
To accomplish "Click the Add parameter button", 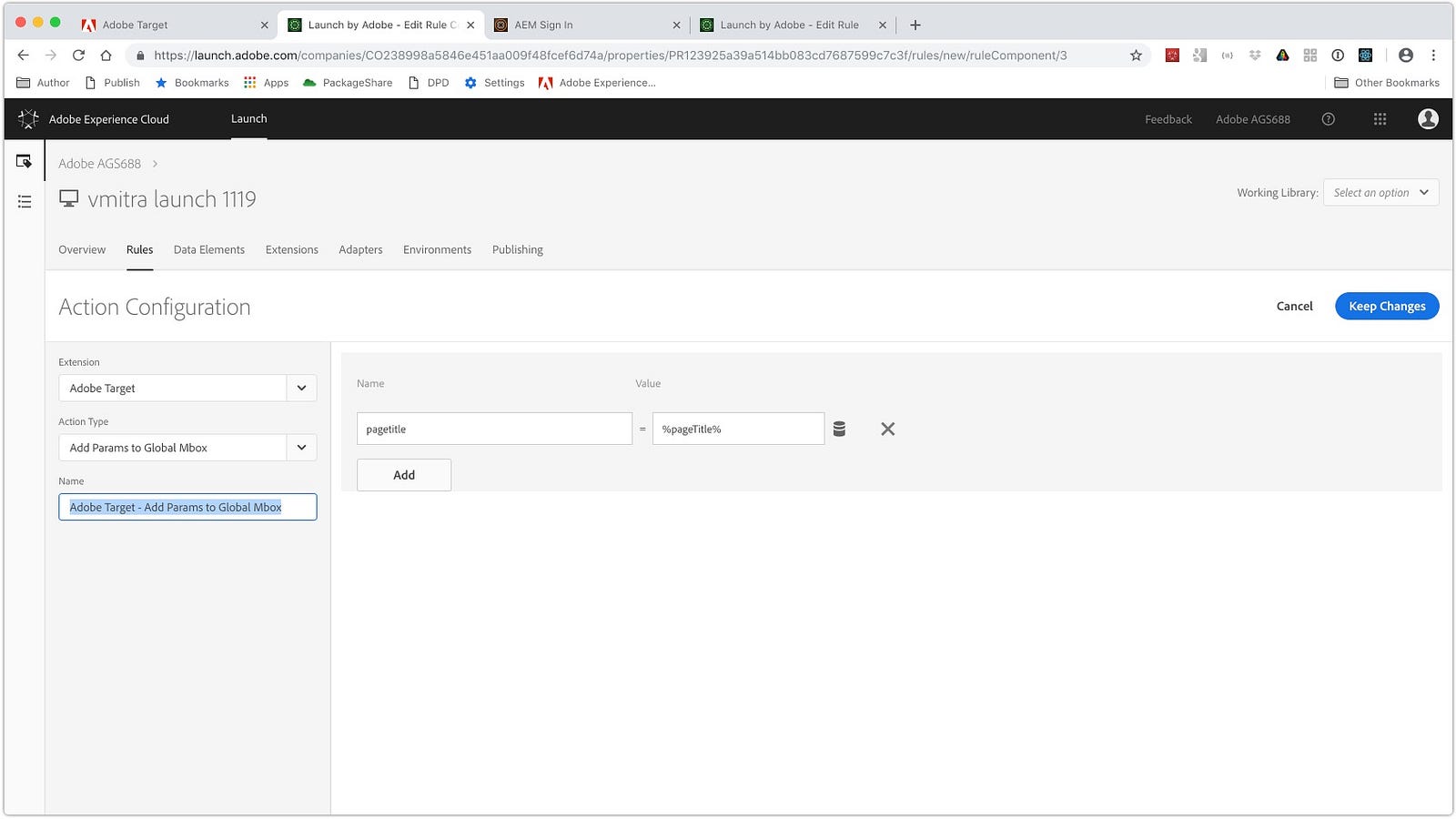I will click(x=404, y=475).
